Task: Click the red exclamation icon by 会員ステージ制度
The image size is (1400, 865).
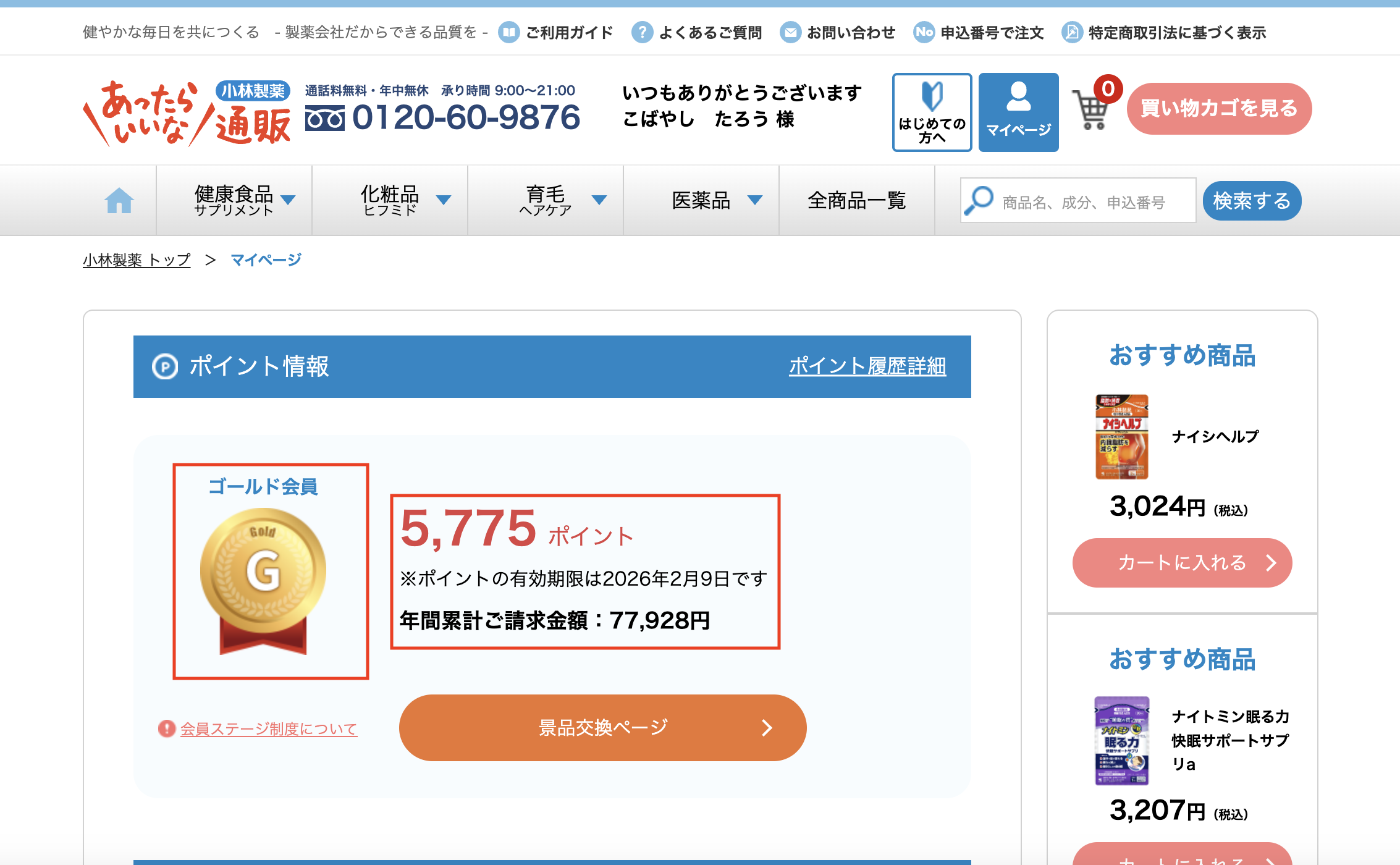Action: point(166,728)
